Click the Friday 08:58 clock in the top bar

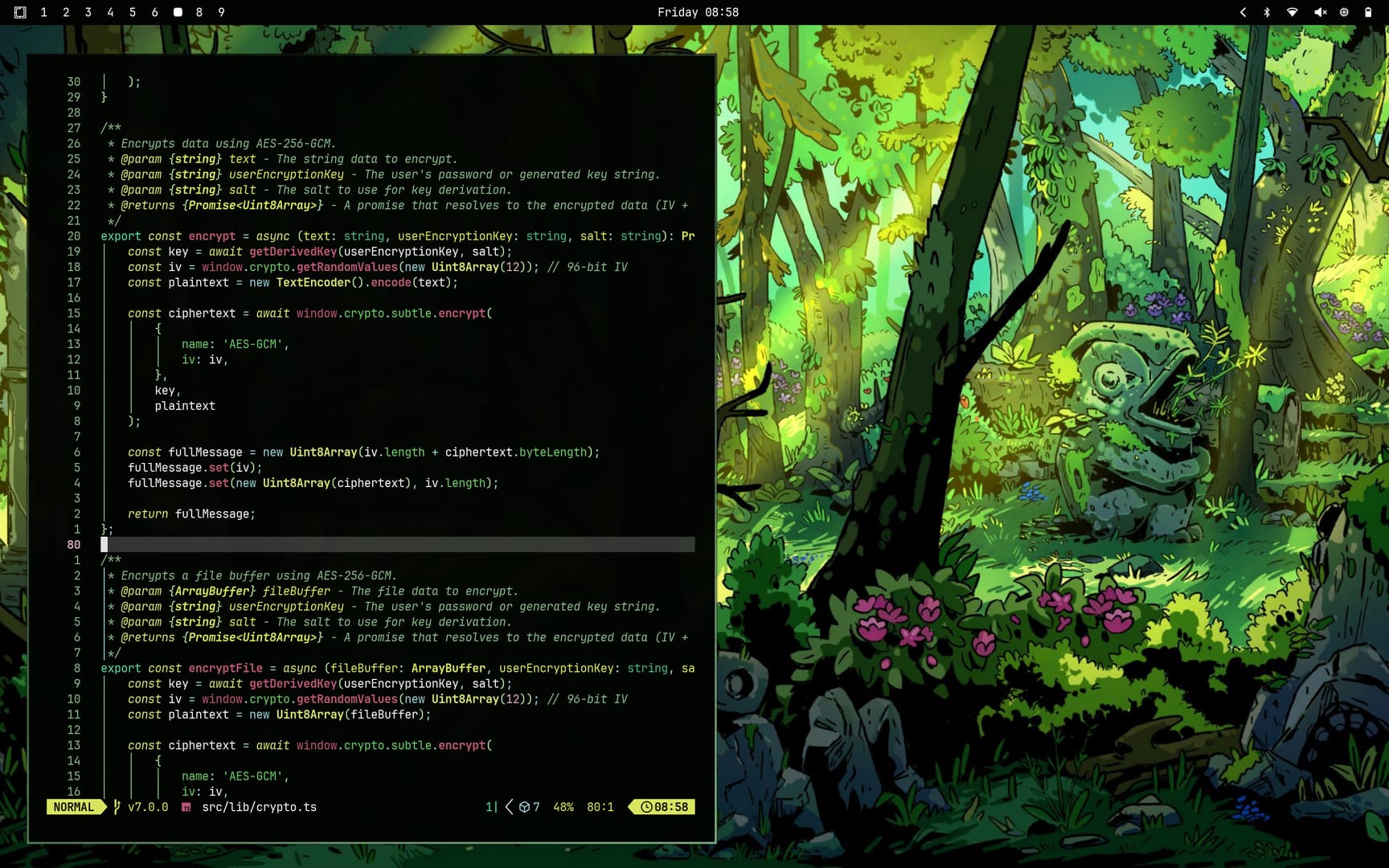point(699,12)
